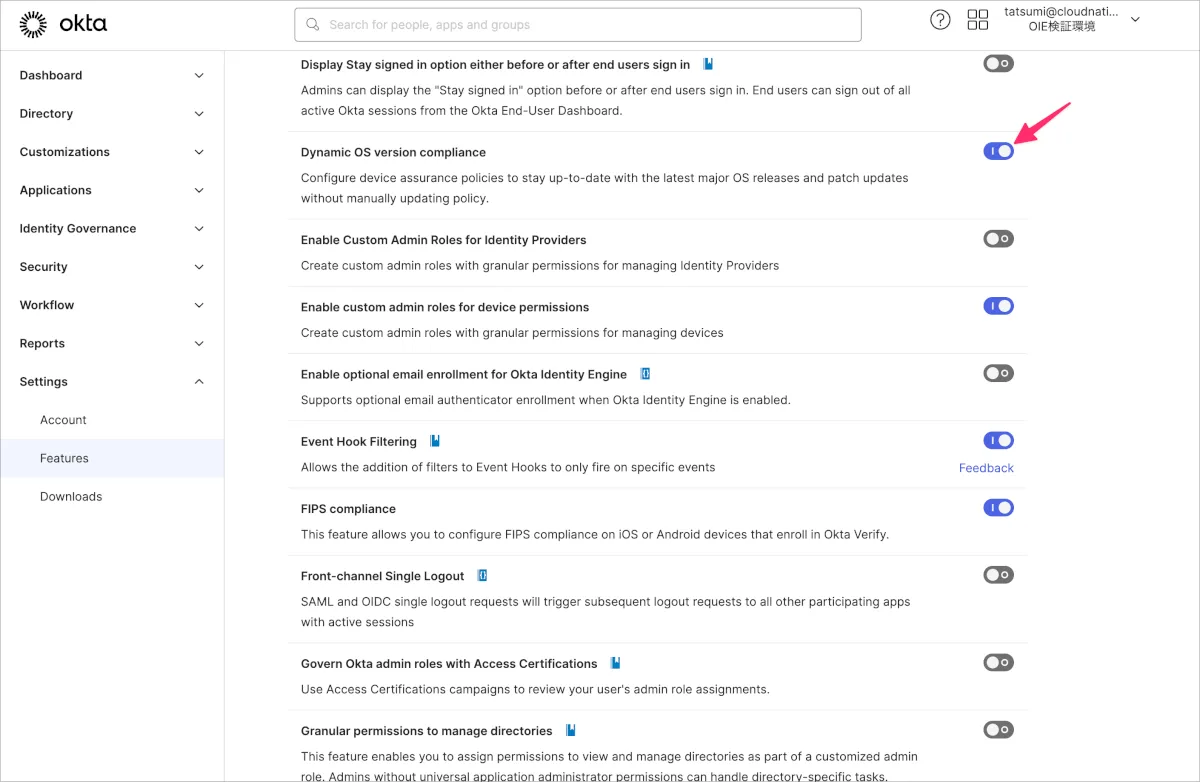Screen dimensions: 1200x782
Task: Click icon beside optional email enrollment feature
Action: (x=645, y=374)
